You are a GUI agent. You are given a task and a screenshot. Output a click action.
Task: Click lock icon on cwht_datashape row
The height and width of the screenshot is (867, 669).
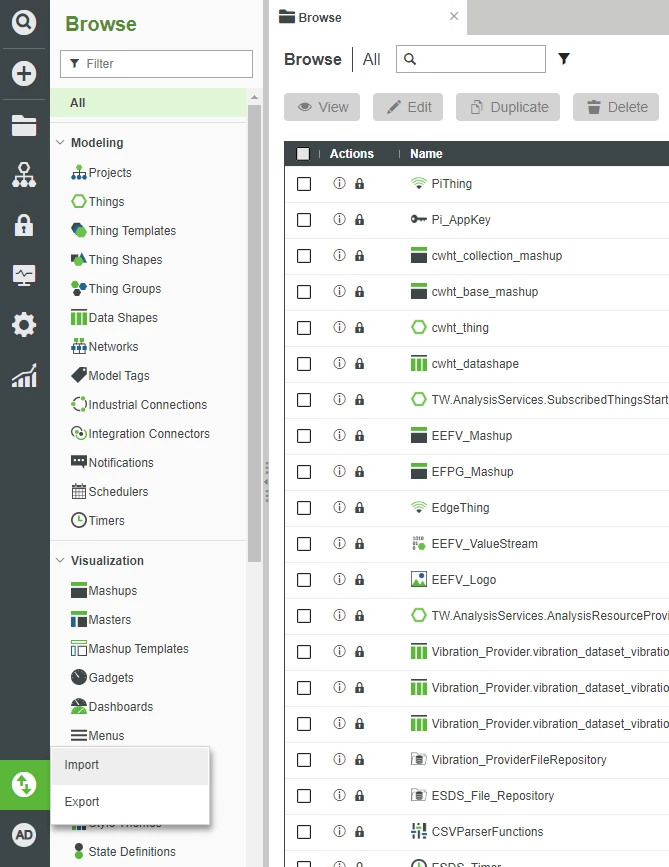(x=359, y=363)
